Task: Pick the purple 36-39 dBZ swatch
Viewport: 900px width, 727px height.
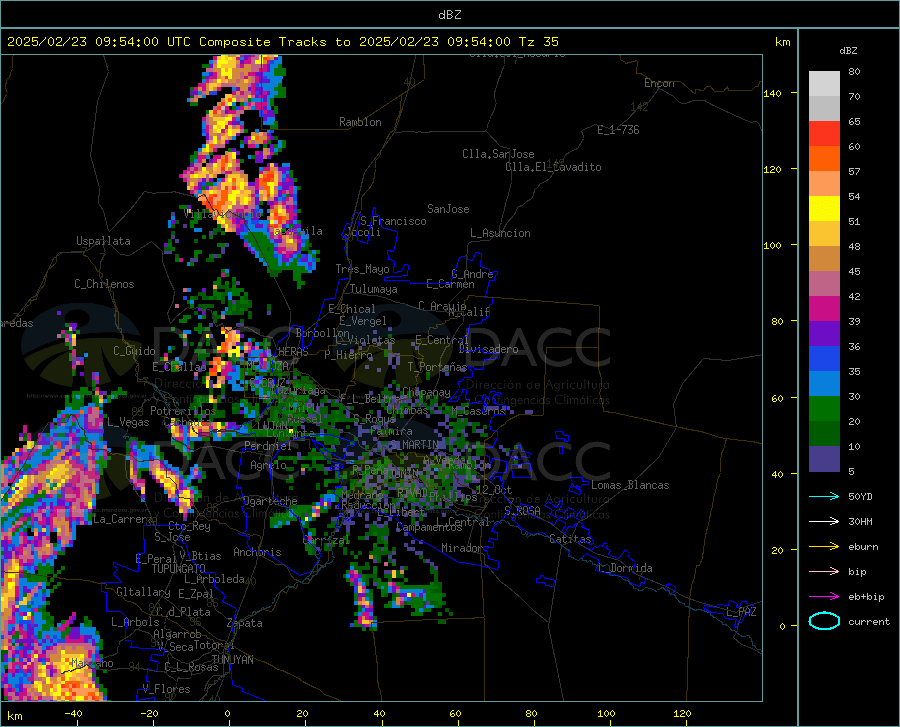Action: 824,334
